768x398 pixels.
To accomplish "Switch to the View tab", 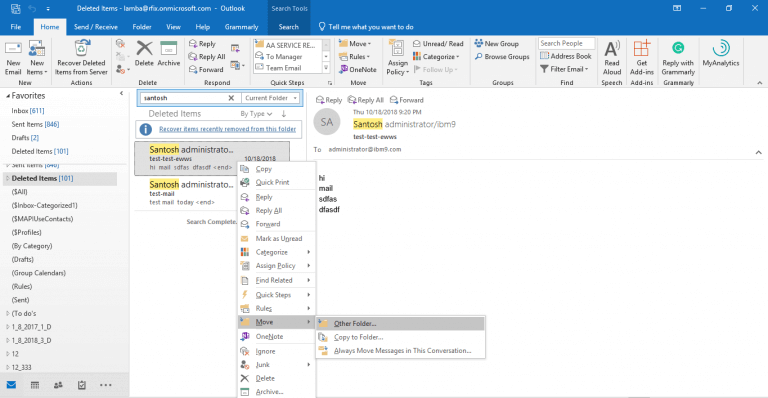I will tap(173, 27).
